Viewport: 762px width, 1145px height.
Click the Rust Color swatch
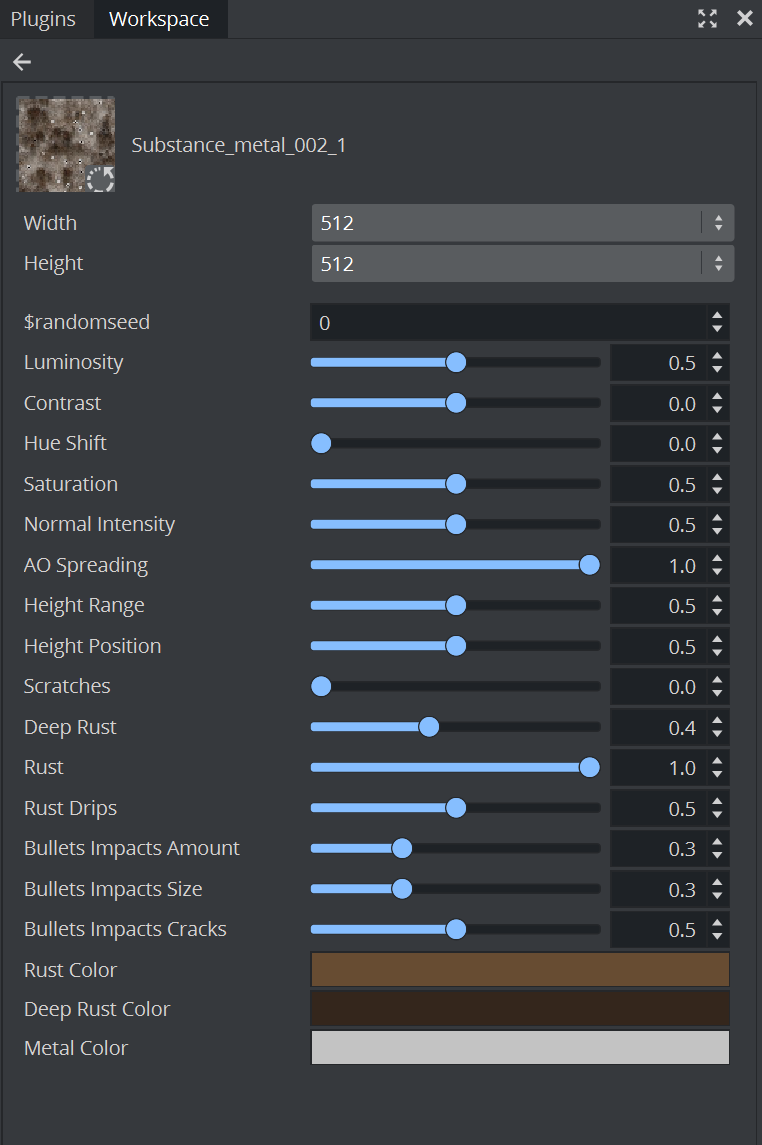[x=520, y=970]
